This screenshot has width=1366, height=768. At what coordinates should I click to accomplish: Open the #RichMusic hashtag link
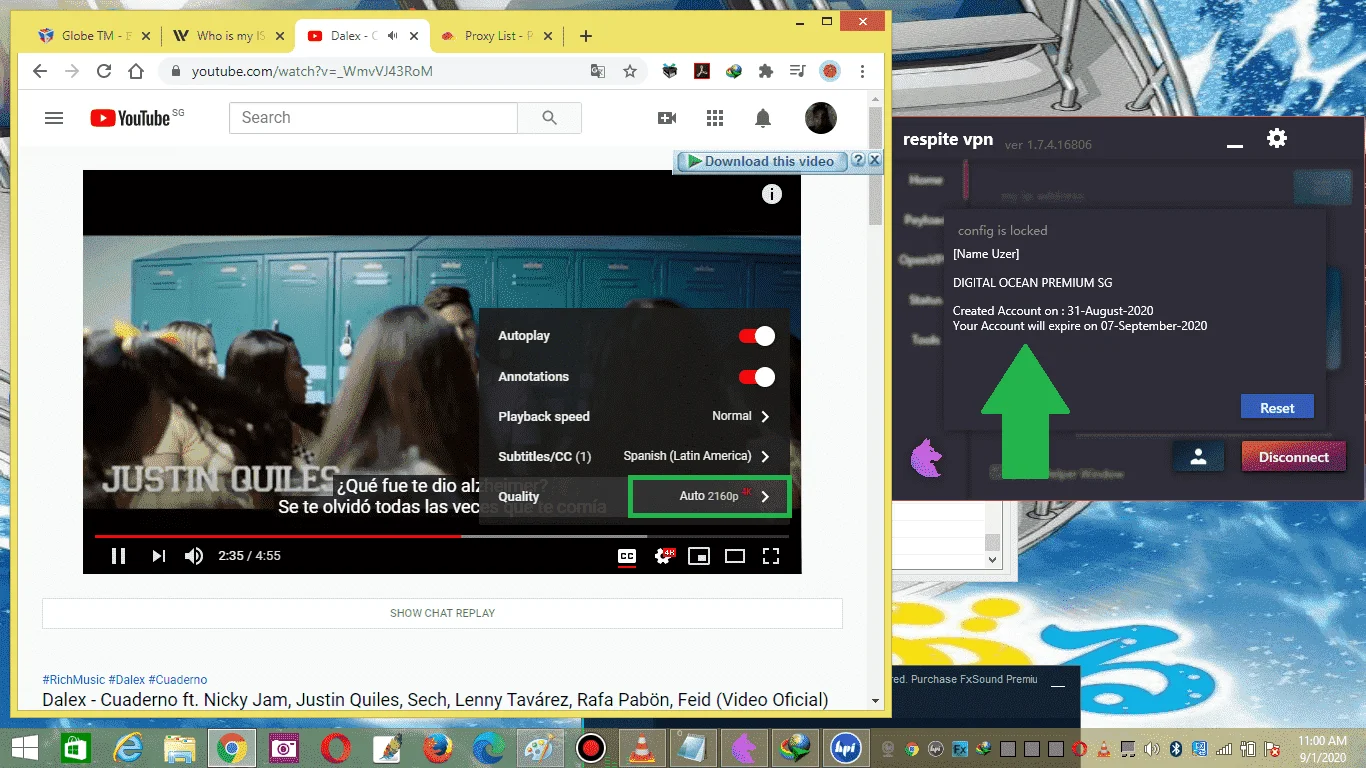click(74, 680)
